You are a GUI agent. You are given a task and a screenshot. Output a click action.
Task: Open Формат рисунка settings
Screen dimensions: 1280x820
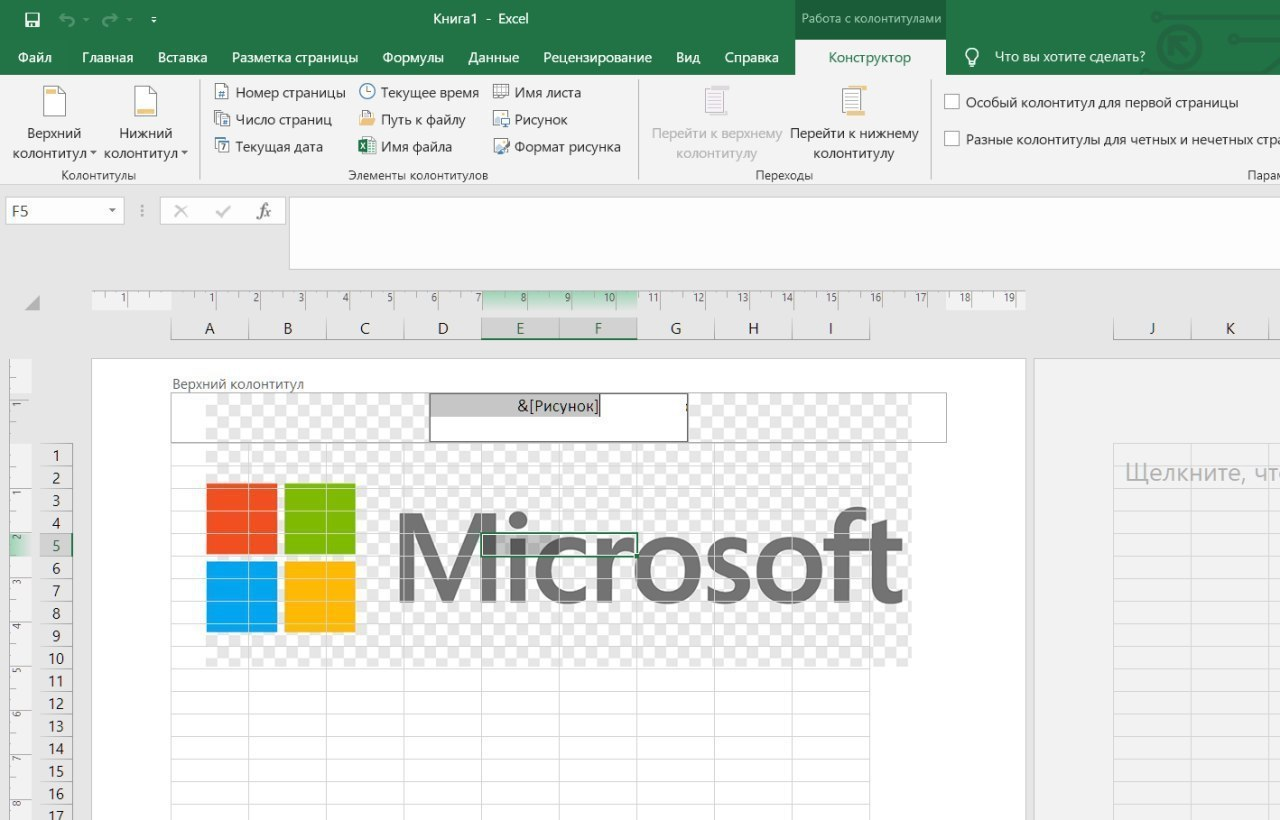pos(556,146)
